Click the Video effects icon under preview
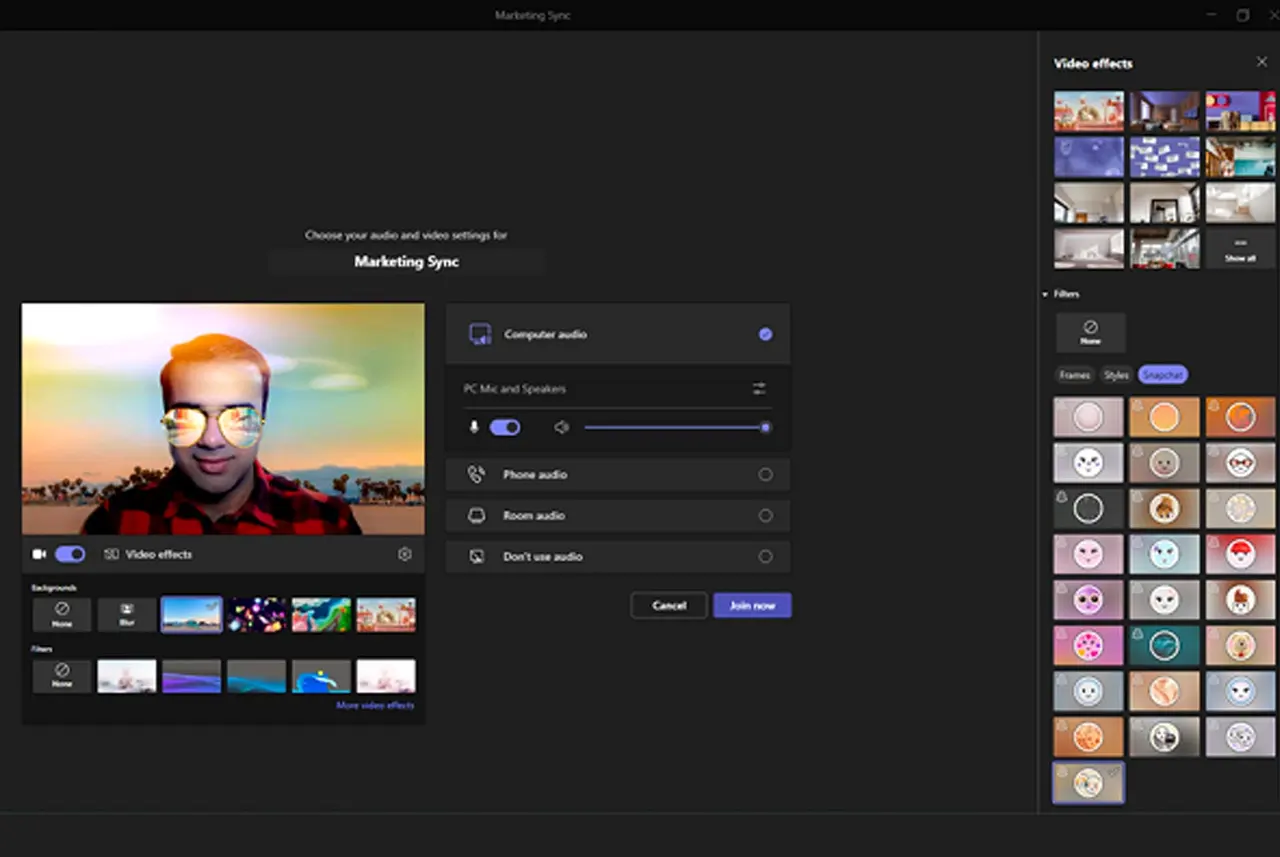The width and height of the screenshot is (1280, 857). pyautogui.click(x=112, y=554)
